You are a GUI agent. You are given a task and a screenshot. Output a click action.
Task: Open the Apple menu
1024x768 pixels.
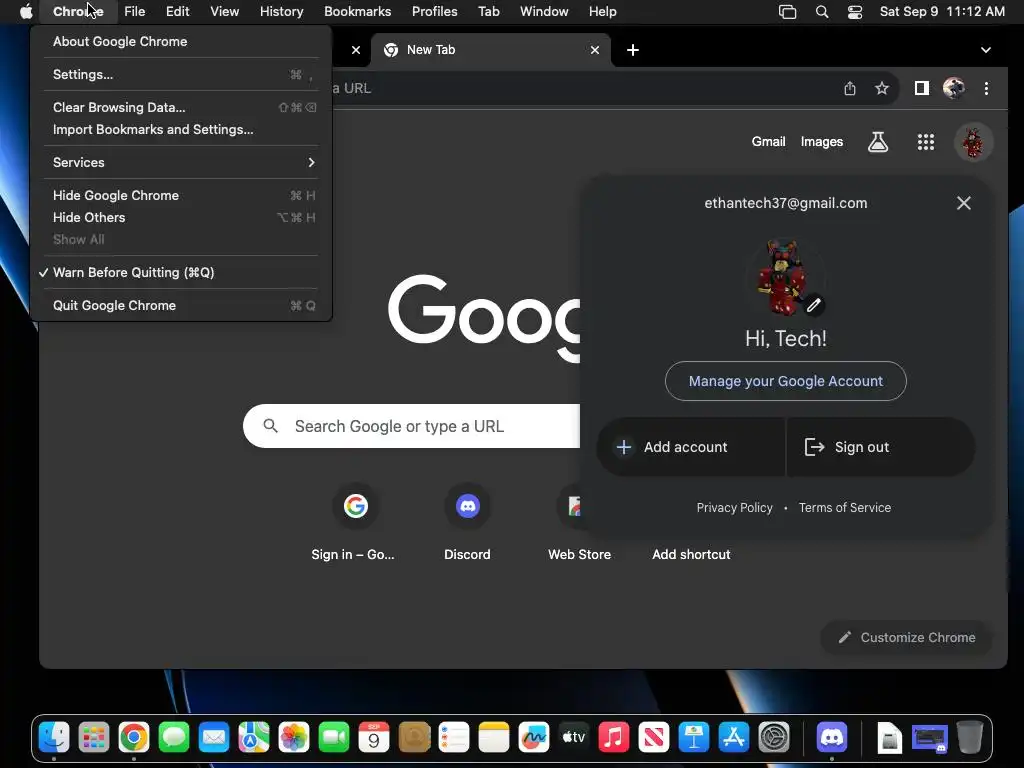[26, 12]
